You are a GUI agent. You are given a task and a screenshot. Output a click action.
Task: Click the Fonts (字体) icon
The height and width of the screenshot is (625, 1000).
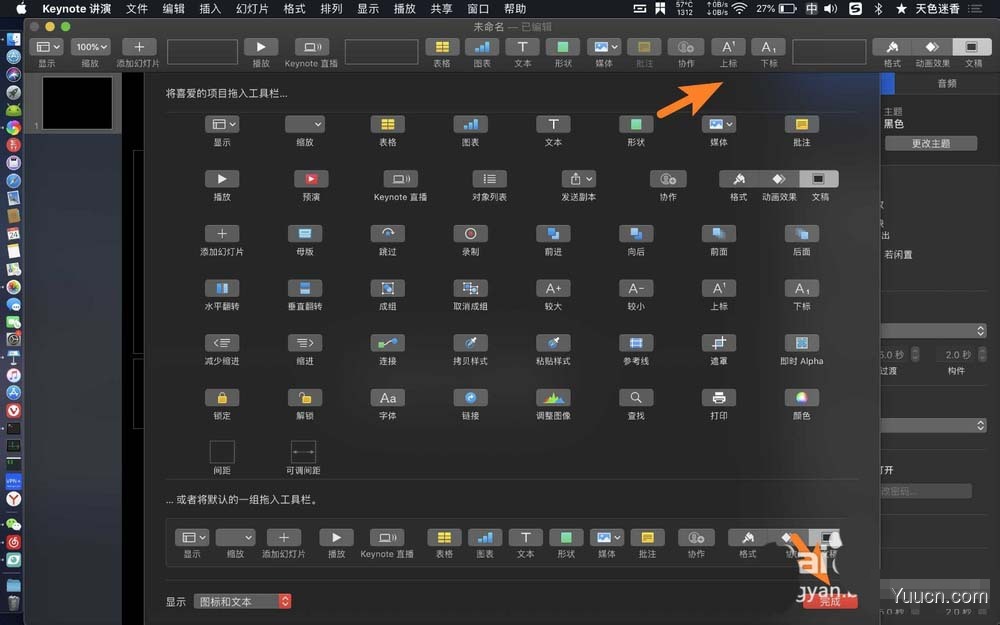pos(387,398)
